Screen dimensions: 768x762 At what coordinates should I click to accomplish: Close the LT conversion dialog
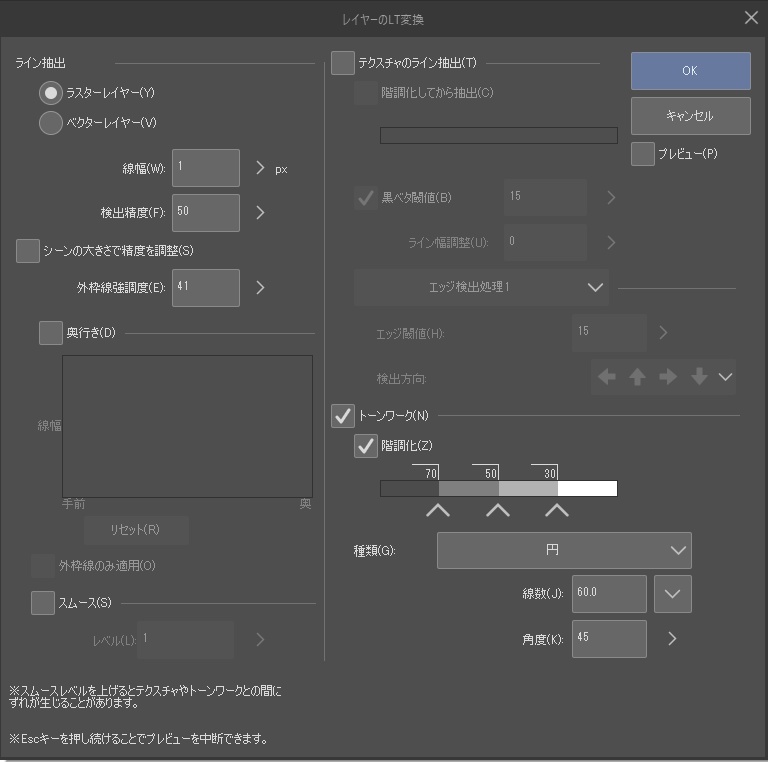tap(751, 18)
